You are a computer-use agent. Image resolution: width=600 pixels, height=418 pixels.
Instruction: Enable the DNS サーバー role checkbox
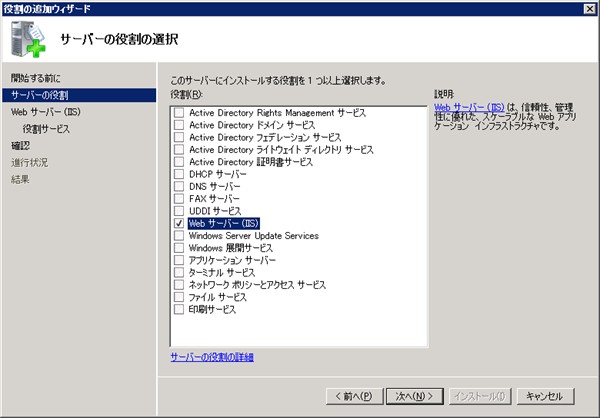click(179, 186)
